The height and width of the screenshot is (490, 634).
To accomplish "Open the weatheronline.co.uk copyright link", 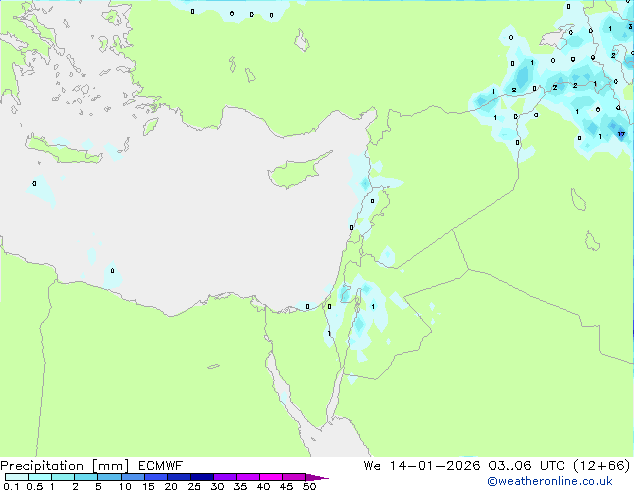I will [x=550, y=481].
